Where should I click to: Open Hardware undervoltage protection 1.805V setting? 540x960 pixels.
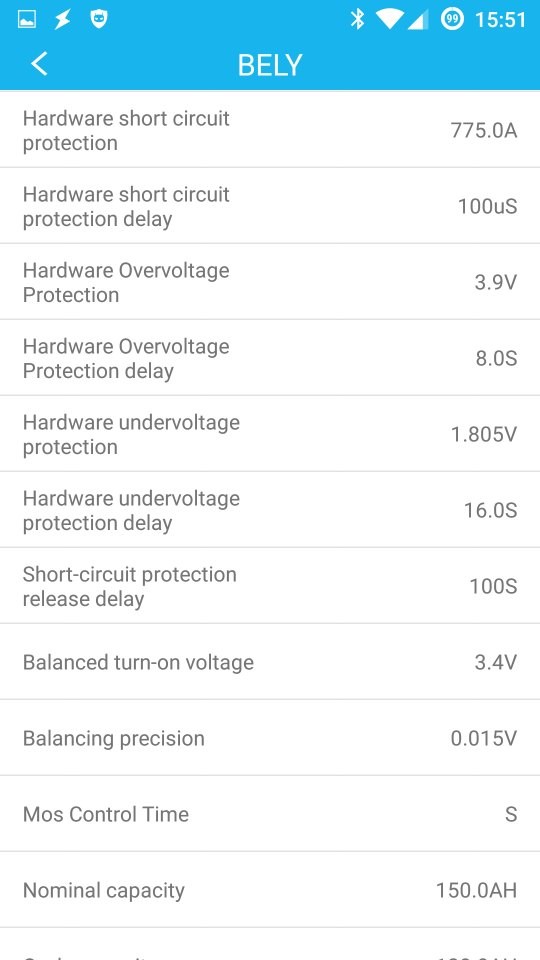(270, 433)
